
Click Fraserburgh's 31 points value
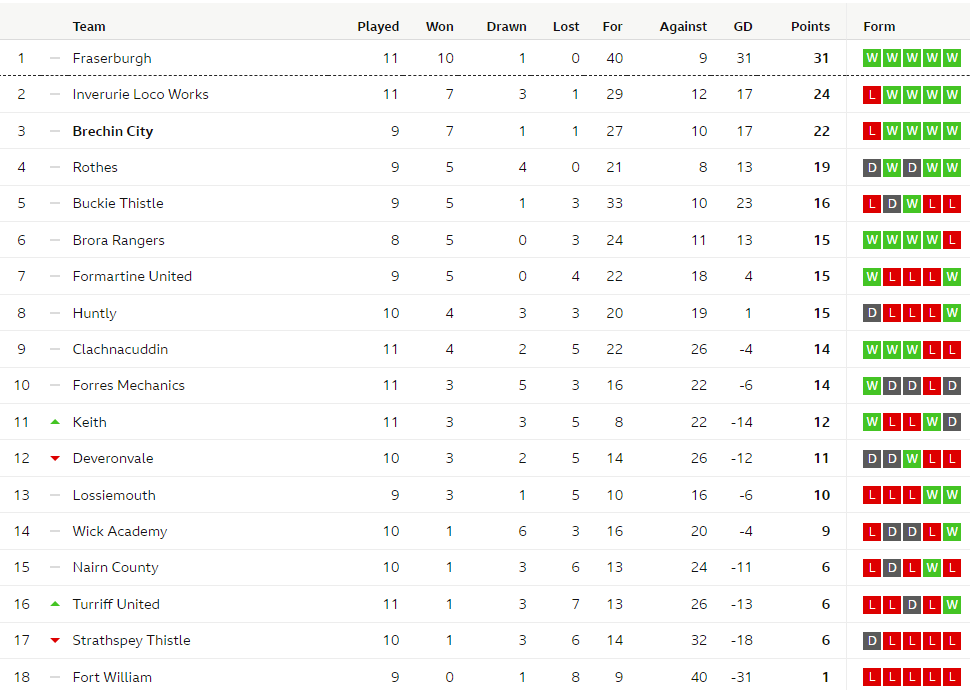click(x=821, y=58)
